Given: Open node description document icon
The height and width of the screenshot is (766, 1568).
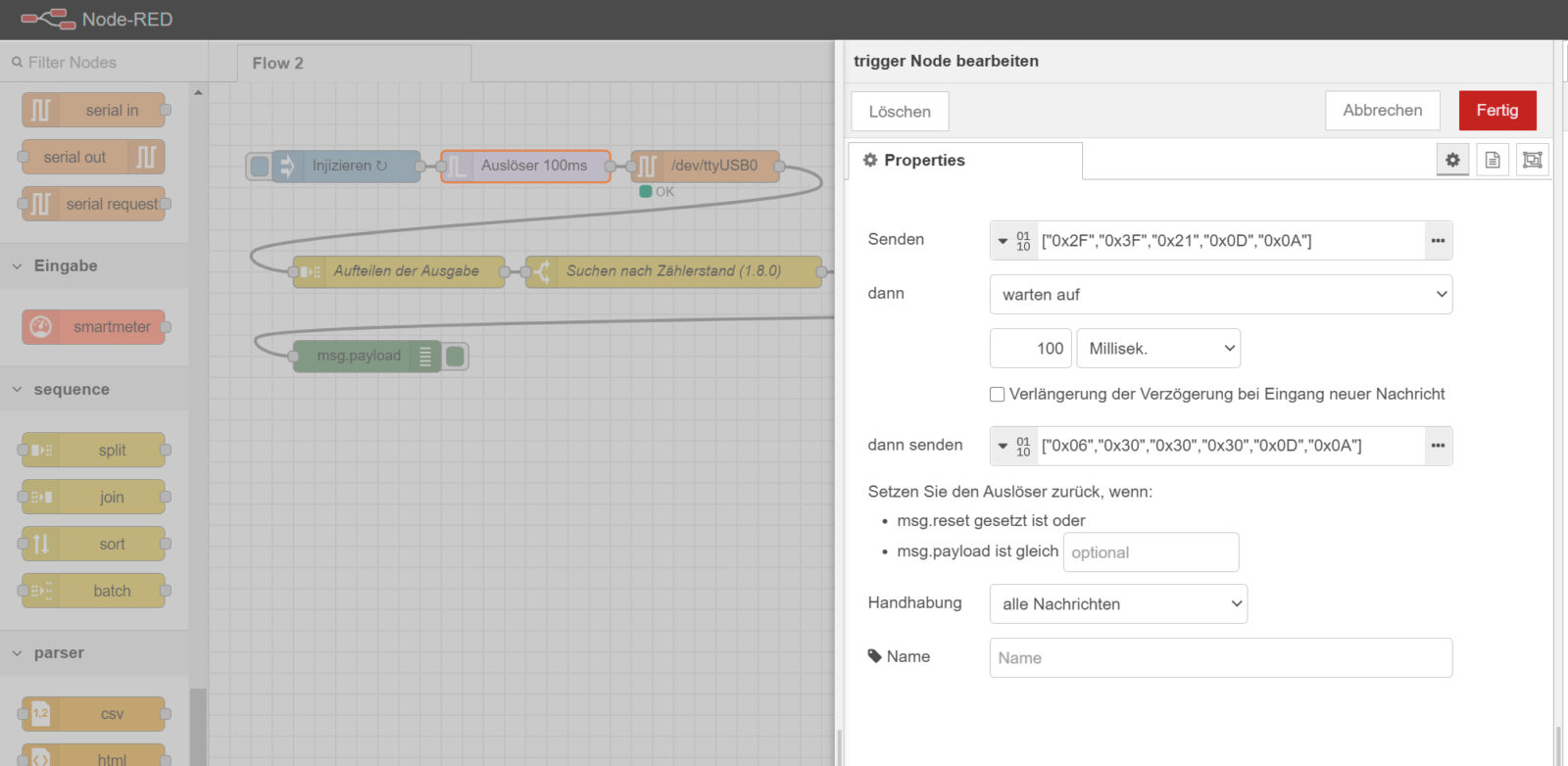Looking at the screenshot, I should point(1493,160).
